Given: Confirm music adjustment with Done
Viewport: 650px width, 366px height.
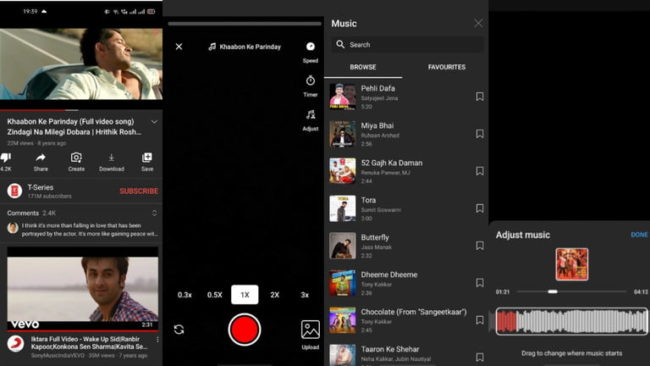Looking at the screenshot, I should click(639, 235).
